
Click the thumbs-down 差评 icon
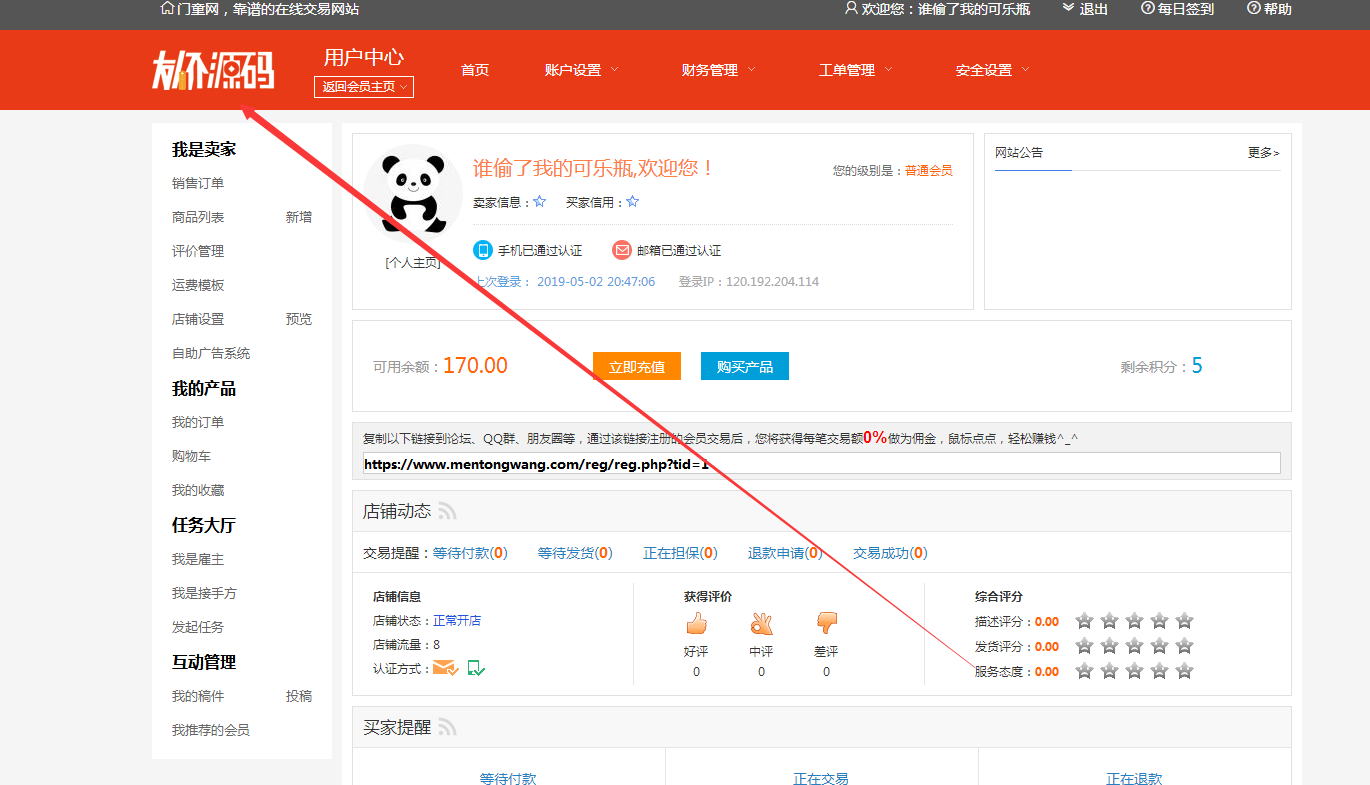(x=826, y=624)
